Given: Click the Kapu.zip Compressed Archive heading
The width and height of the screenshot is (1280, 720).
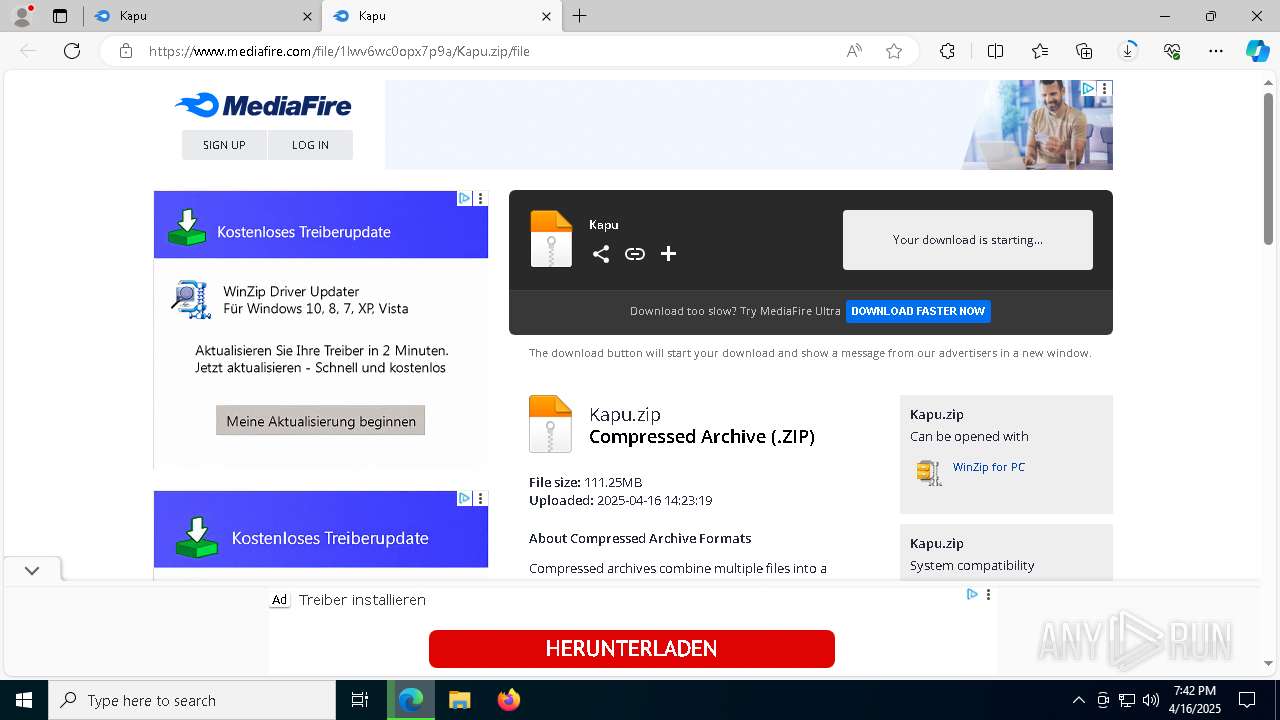Looking at the screenshot, I should [702, 425].
